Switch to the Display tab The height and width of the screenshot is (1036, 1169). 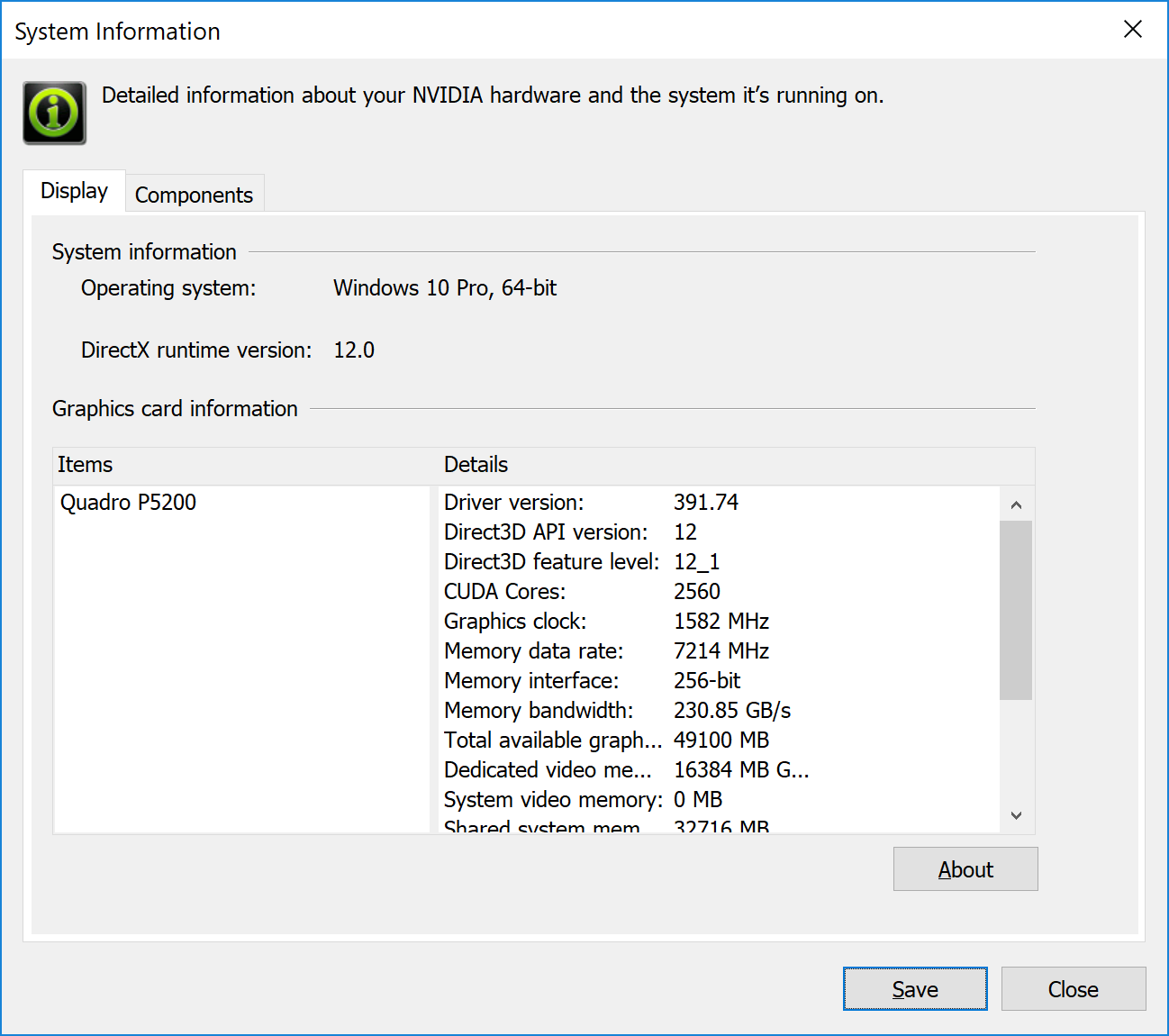pyautogui.click(x=74, y=191)
